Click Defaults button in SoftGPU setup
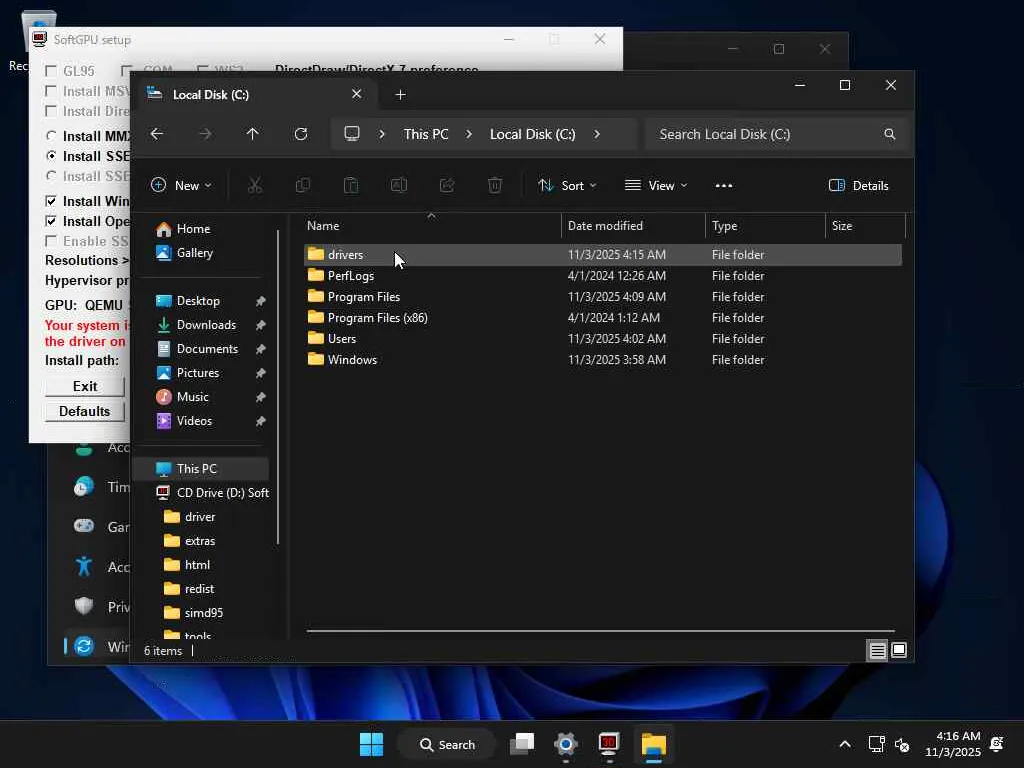1024x768 pixels. tap(84, 411)
